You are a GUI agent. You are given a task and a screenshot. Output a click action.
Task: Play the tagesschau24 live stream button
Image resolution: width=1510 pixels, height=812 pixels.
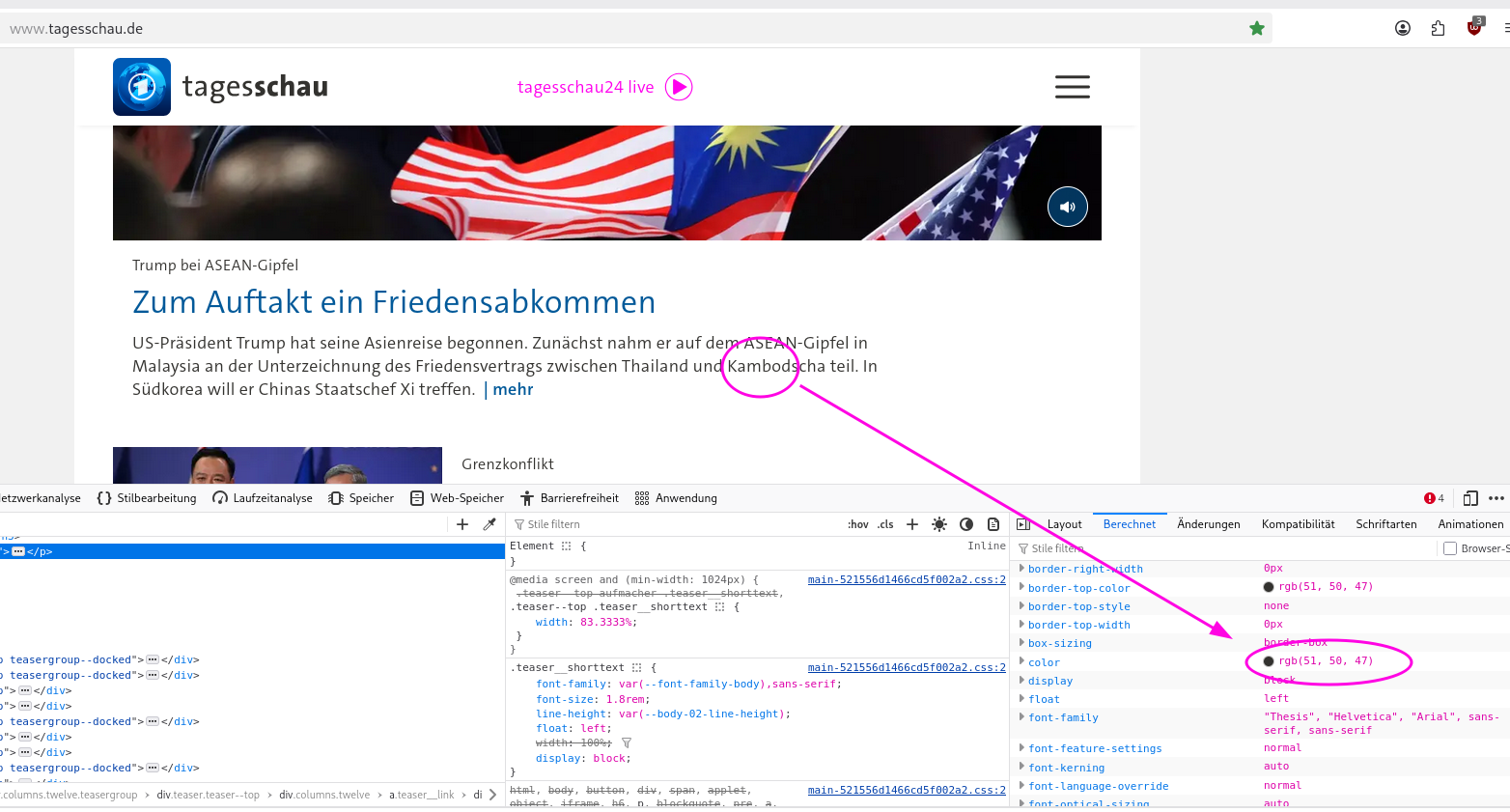pyautogui.click(x=680, y=87)
